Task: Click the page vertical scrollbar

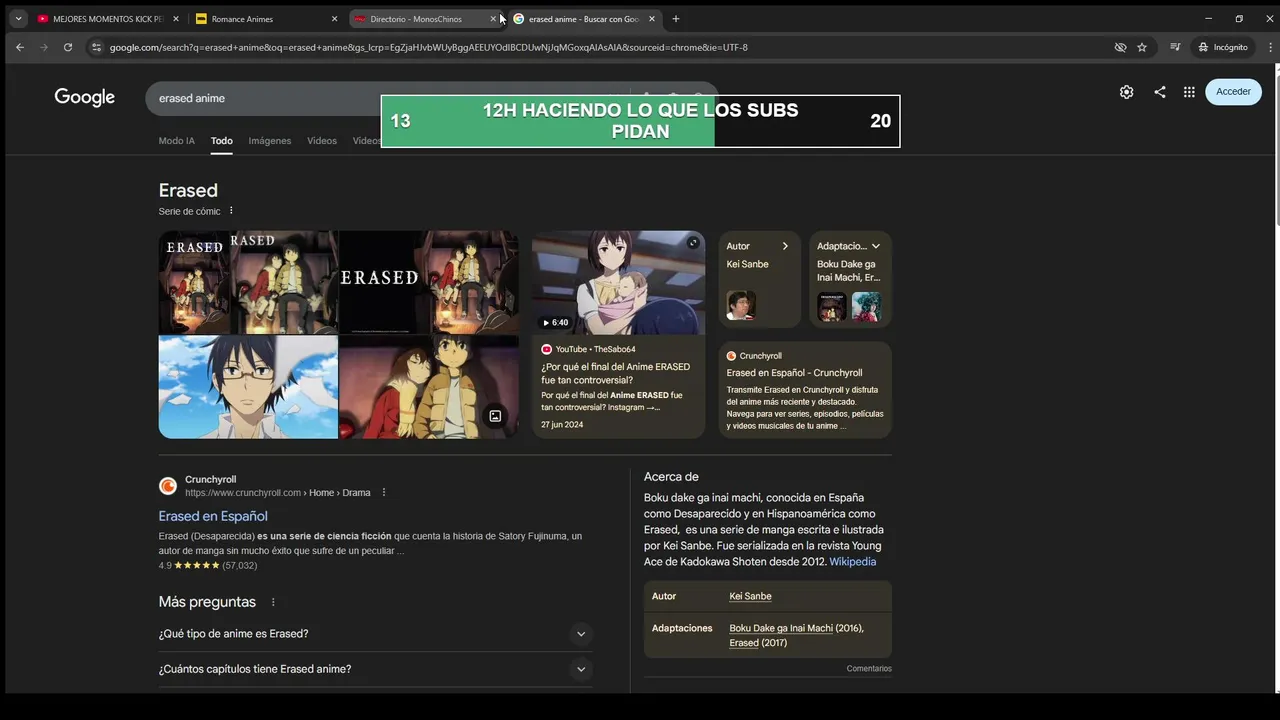Action: (x=1276, y=150)
